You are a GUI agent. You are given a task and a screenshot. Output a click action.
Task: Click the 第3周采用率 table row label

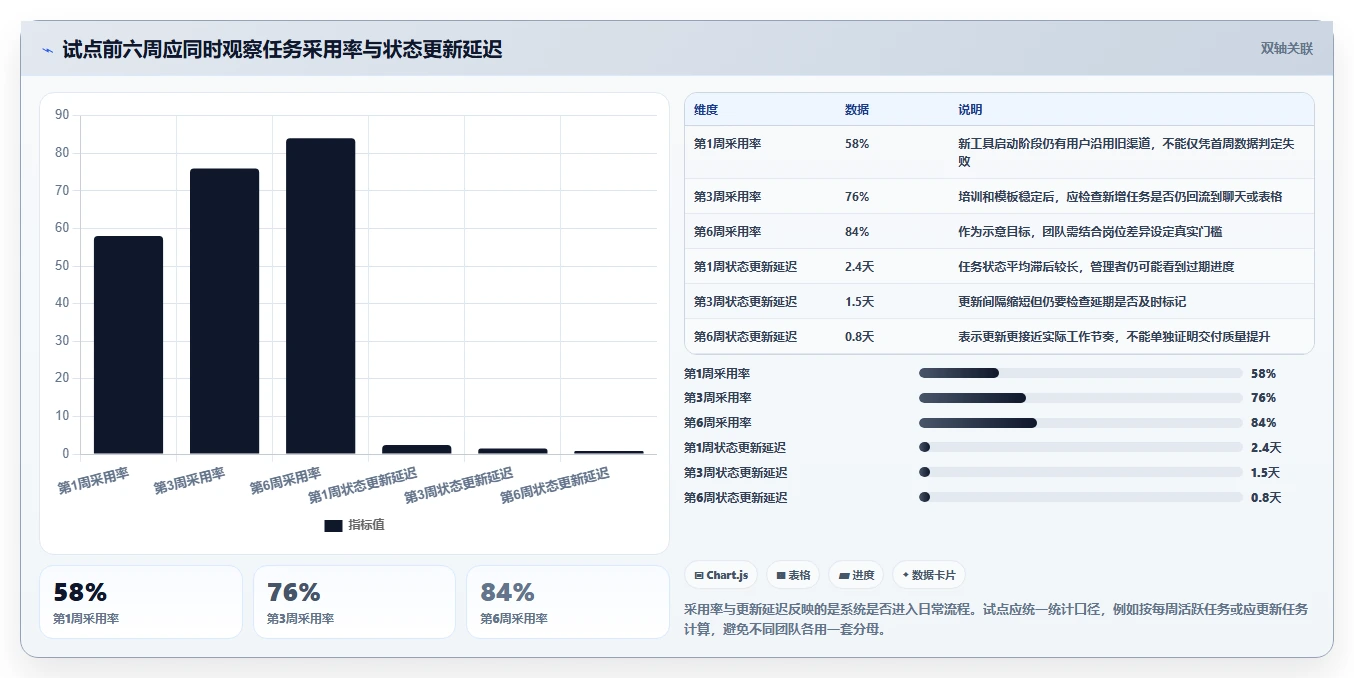click(x=728, y=197)
